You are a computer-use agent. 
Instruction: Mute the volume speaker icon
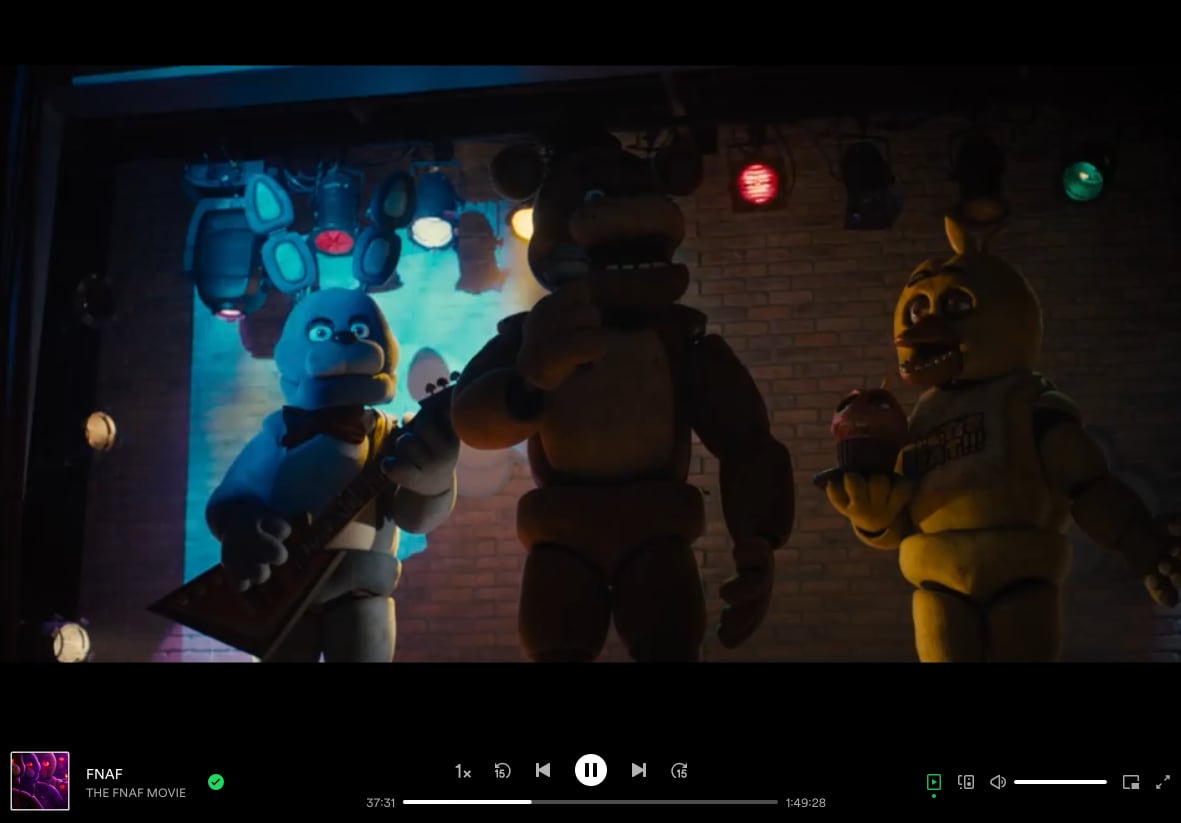[x=997, y=782]
